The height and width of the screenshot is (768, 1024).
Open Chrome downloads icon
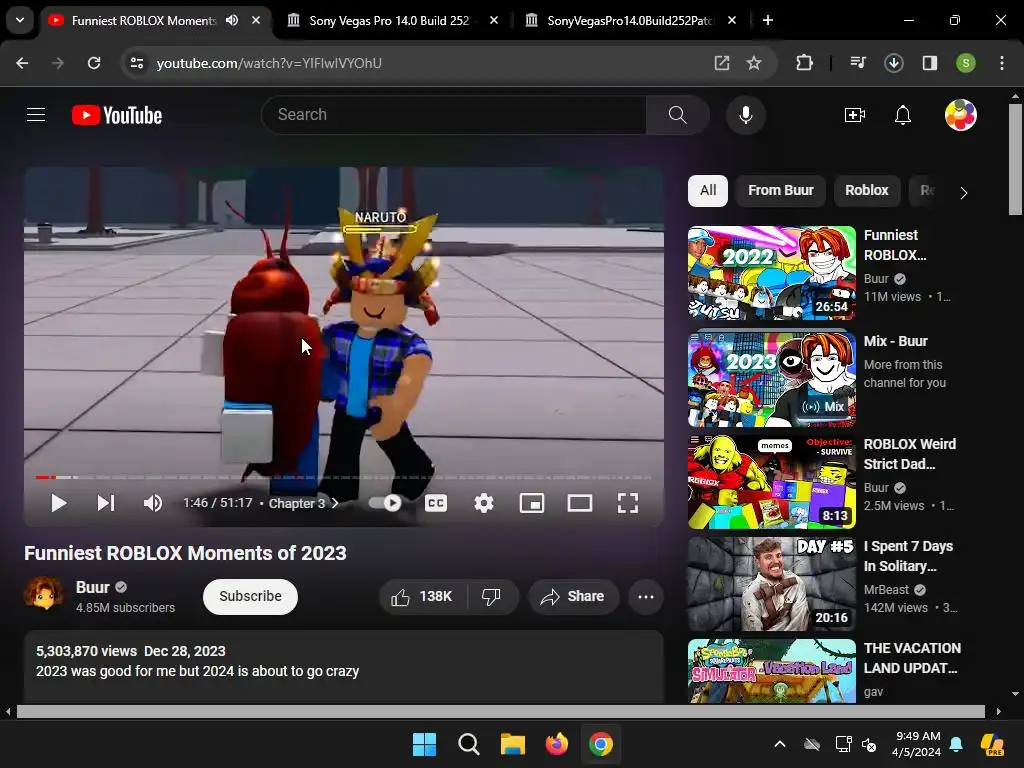893,63
